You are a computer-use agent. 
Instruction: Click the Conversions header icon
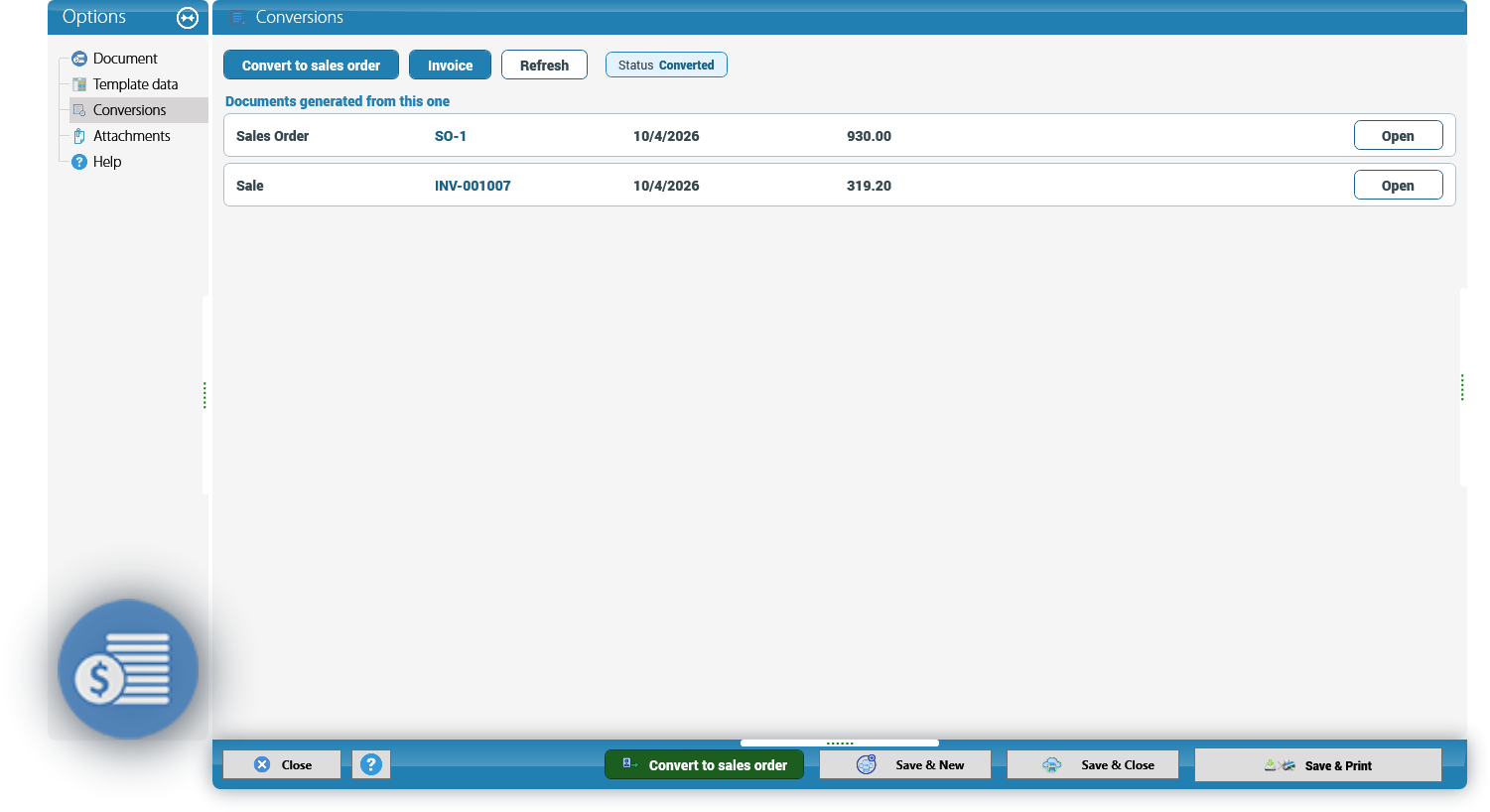[x=237, y=17]
